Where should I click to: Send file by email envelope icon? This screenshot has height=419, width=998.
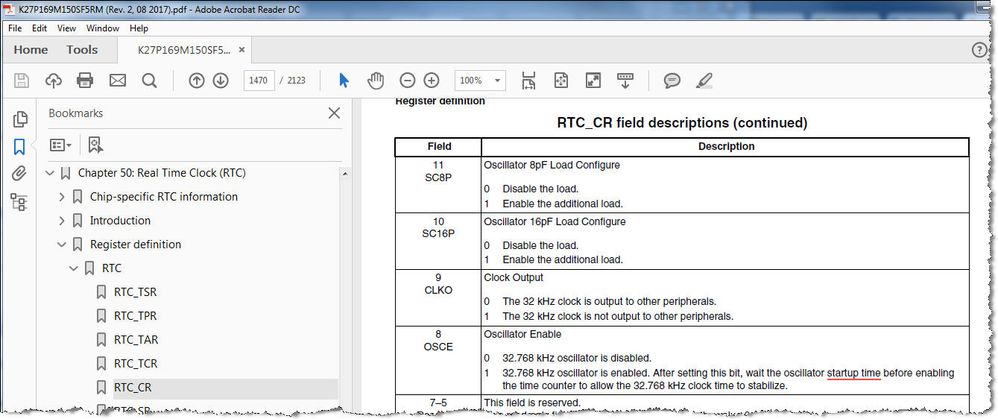118,80
